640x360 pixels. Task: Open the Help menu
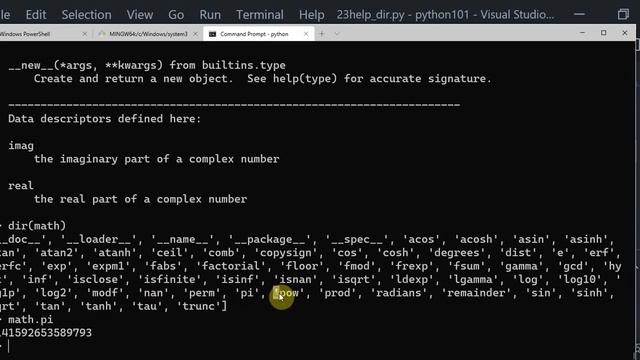coord(311,15)
